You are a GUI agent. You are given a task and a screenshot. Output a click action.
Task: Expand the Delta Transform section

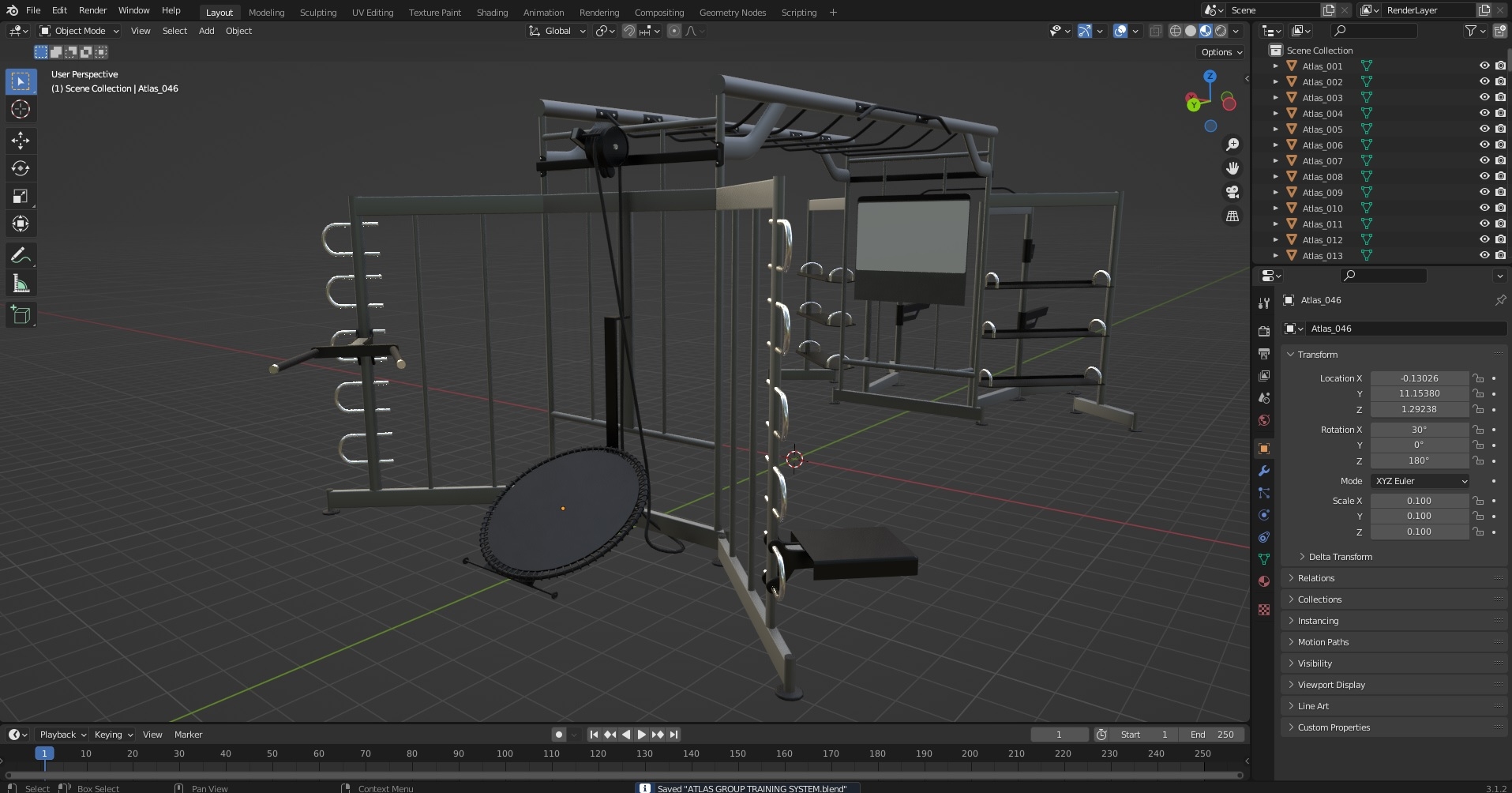pos(1340,557)
